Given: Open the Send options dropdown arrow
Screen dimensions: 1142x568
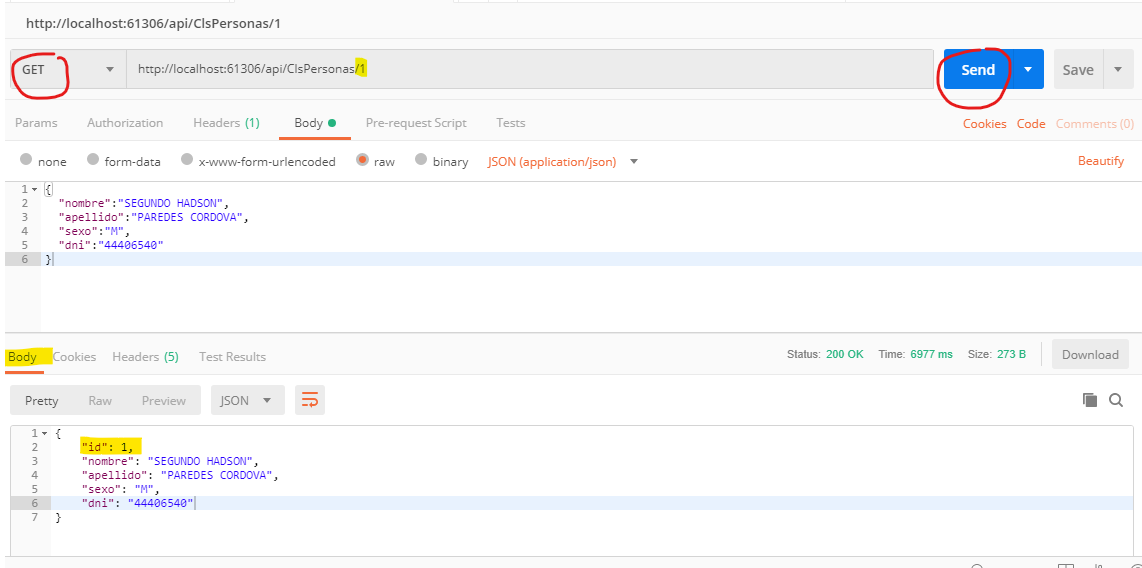Looking at the screenshot, I should [1028, 69].
